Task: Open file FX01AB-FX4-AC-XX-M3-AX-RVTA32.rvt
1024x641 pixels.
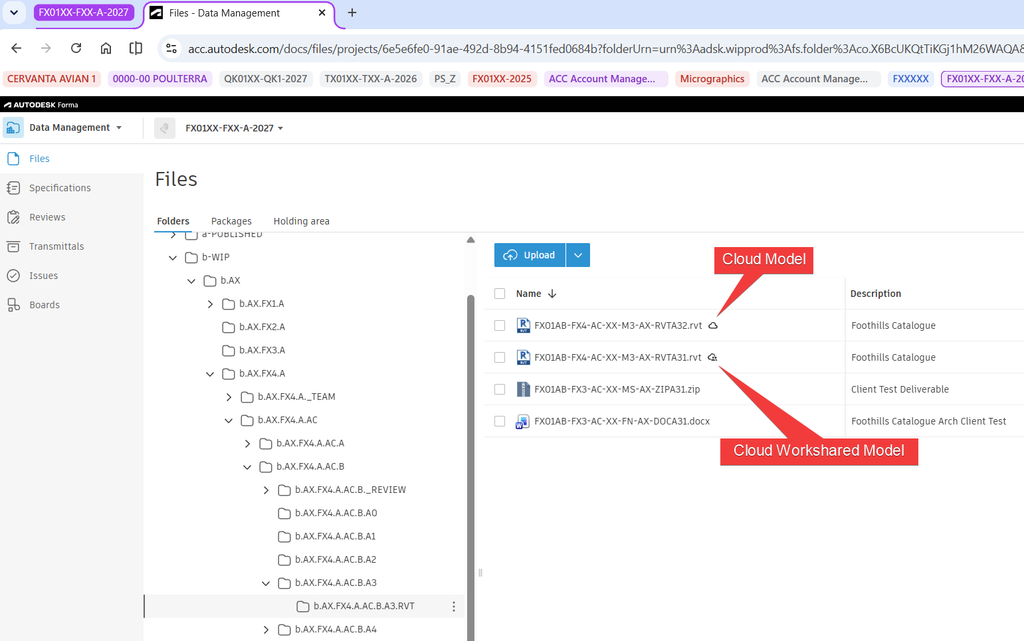Action: [x=618, y=326]
